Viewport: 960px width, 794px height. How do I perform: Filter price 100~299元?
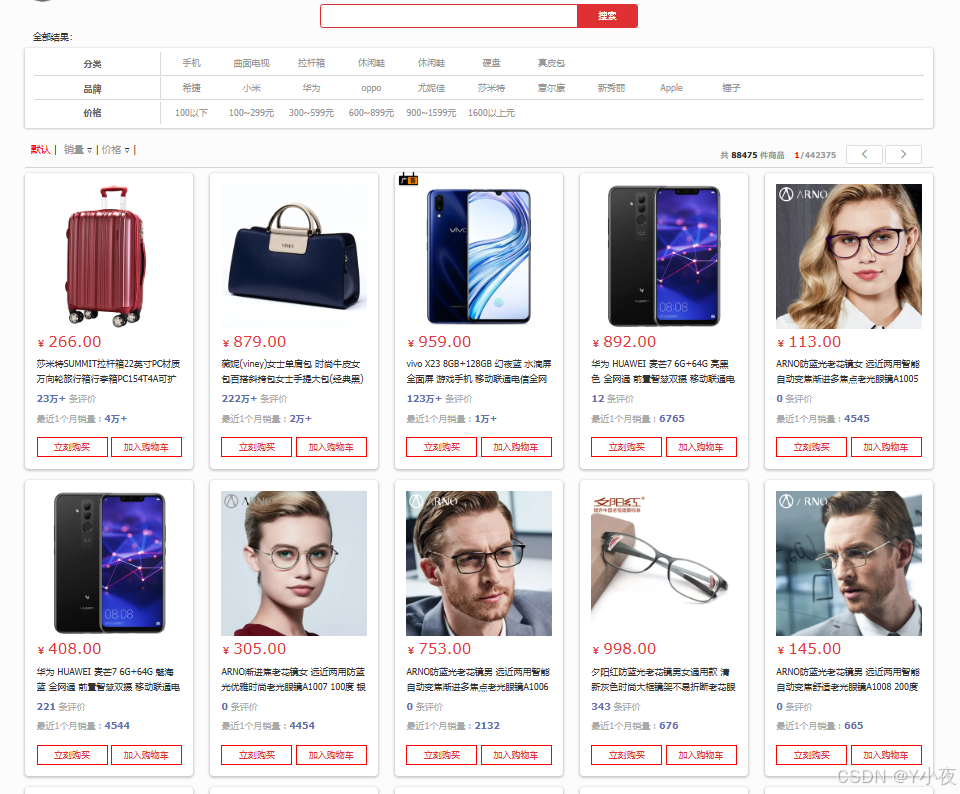(251, 113)
